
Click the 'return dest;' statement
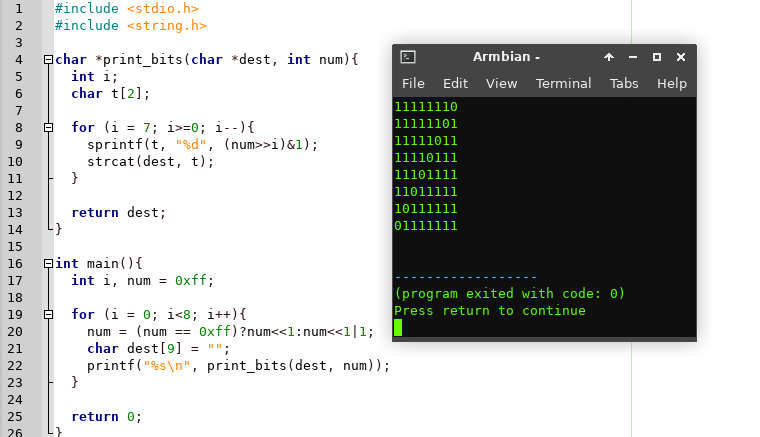(x=119, y=213)
